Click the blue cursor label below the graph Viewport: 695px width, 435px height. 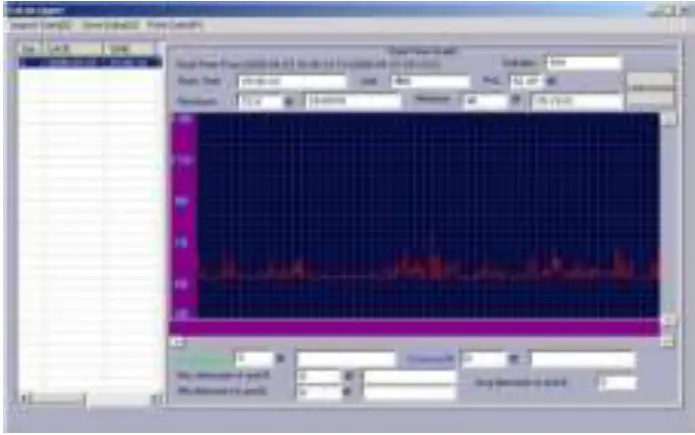tap(430, 359)
